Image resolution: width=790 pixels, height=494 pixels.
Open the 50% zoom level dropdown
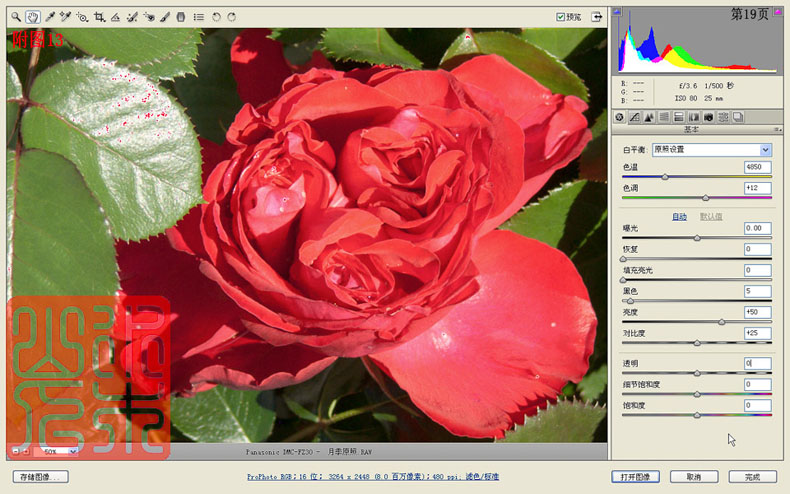(55, 452)
